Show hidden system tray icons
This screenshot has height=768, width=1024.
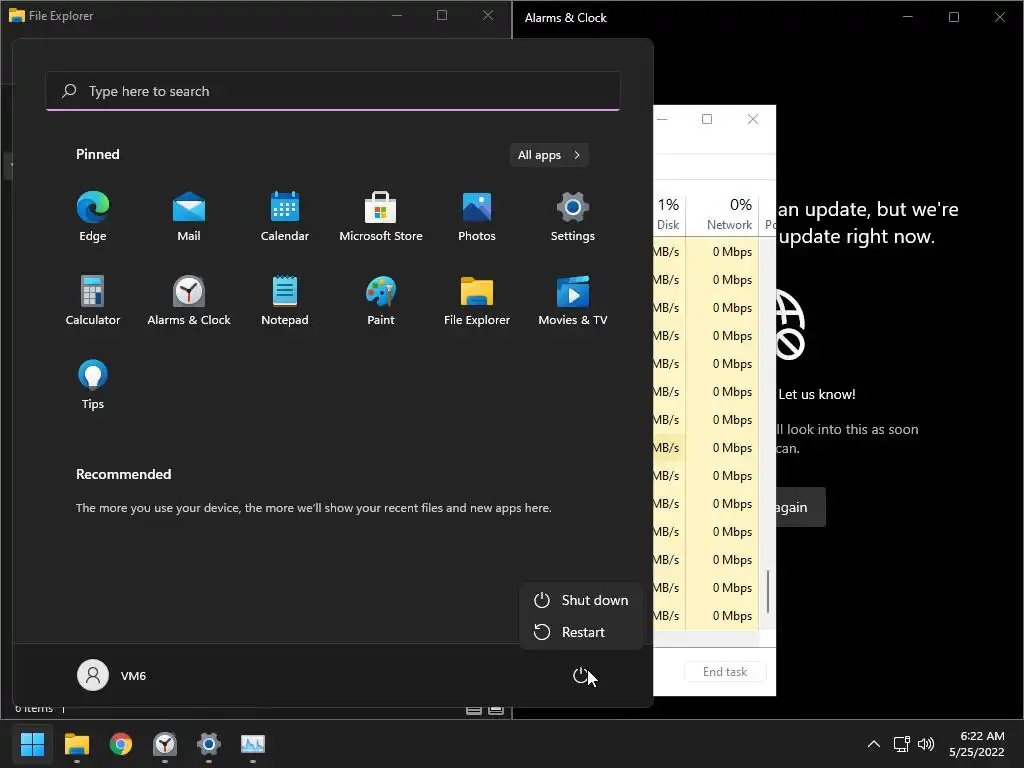click(874, 744)
